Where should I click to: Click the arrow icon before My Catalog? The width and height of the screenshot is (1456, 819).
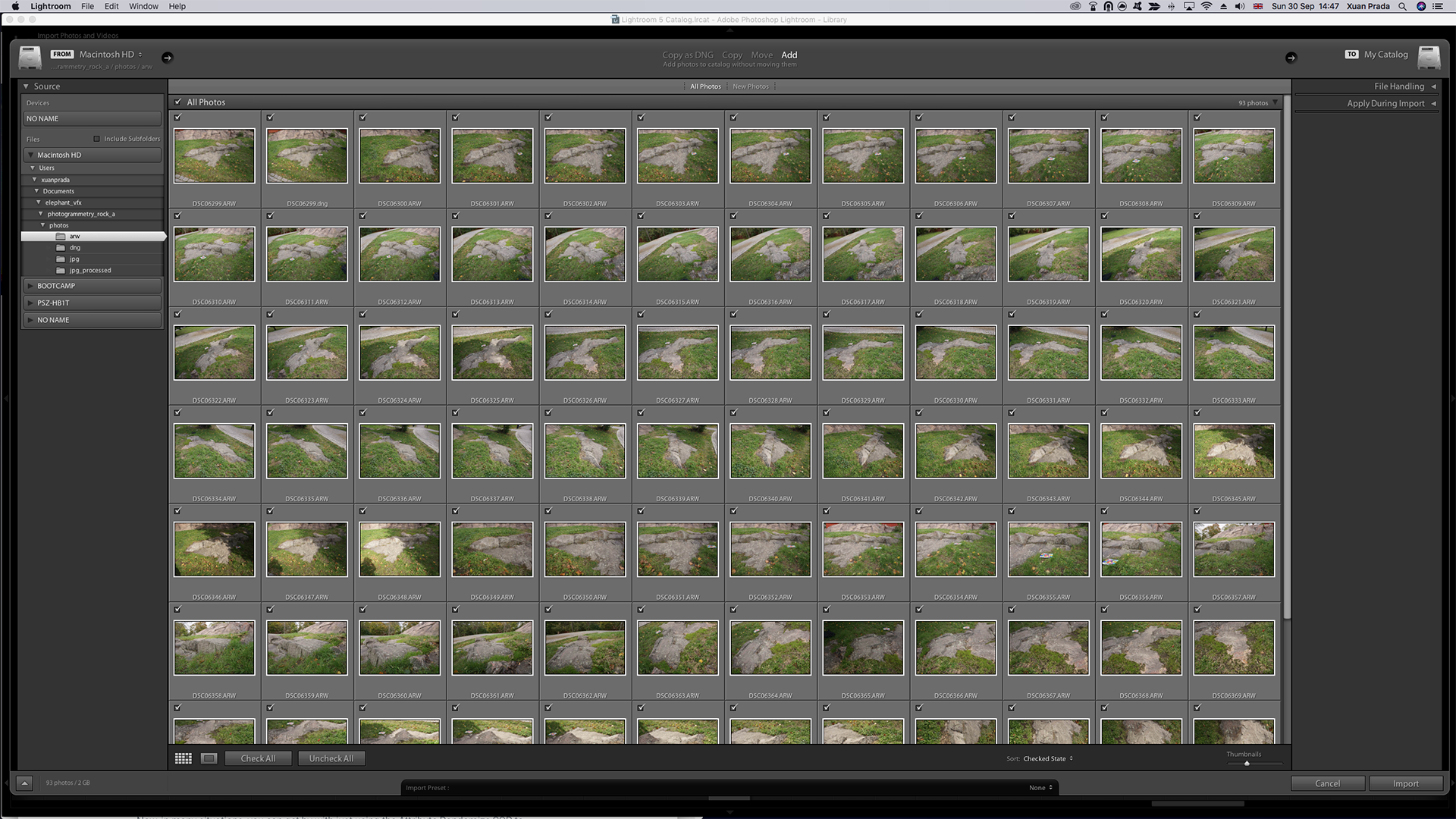click(1291, 58)
